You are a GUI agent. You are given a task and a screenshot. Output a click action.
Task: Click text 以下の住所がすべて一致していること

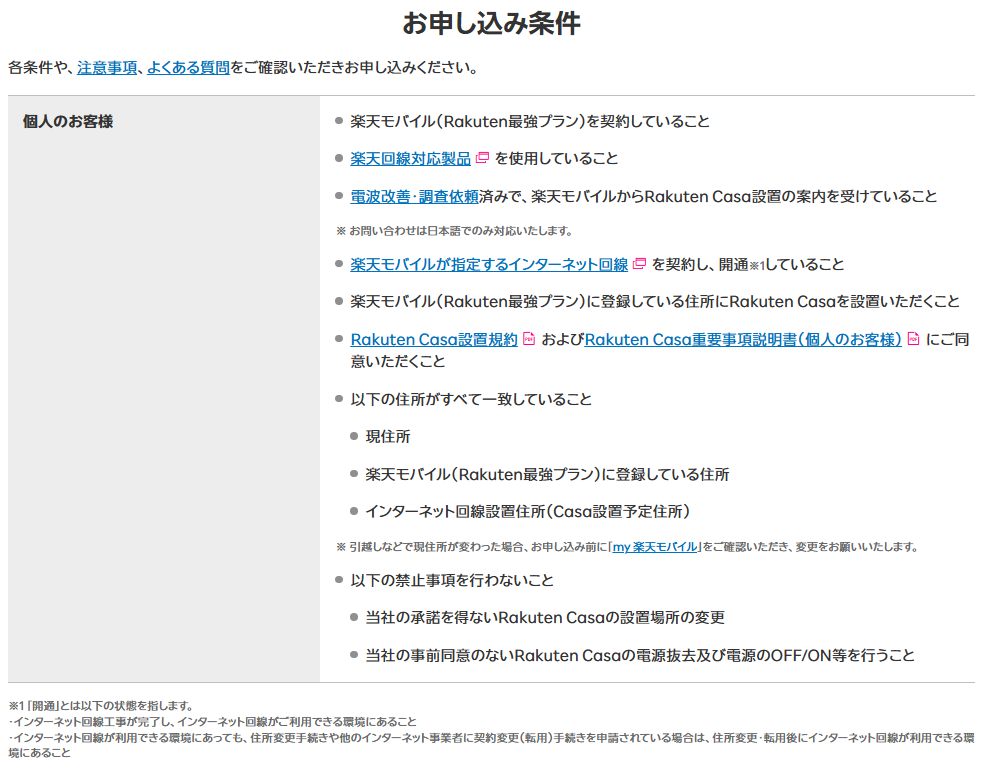pos(471,400)
